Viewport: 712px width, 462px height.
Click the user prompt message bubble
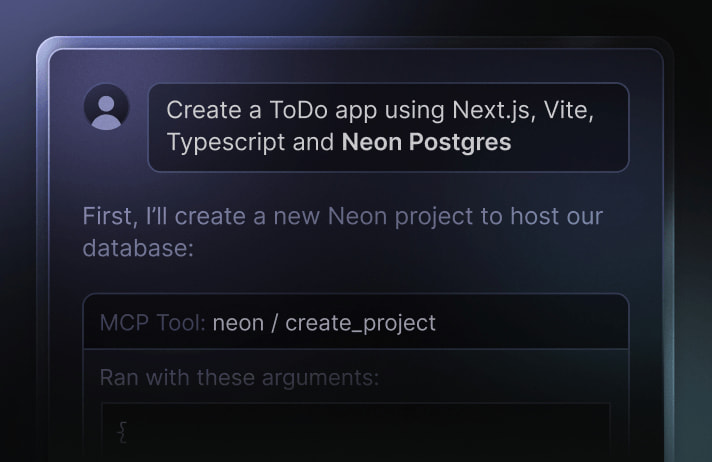(x=388, y=127)
